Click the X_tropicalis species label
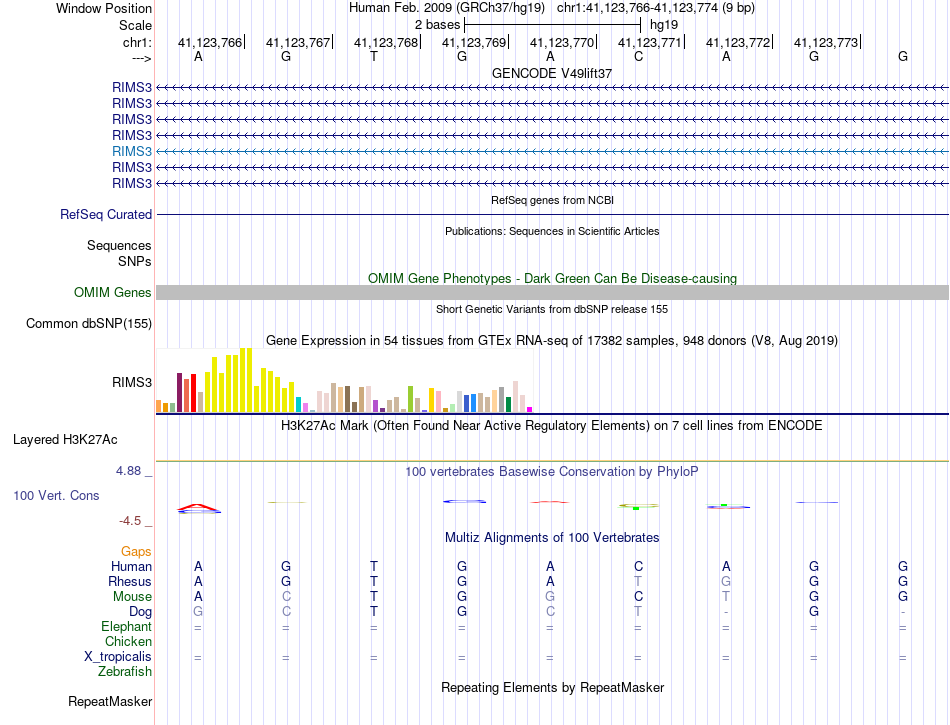Image resolution: width=950 pixels, height=725 pixels. click(x=118, y=657)
